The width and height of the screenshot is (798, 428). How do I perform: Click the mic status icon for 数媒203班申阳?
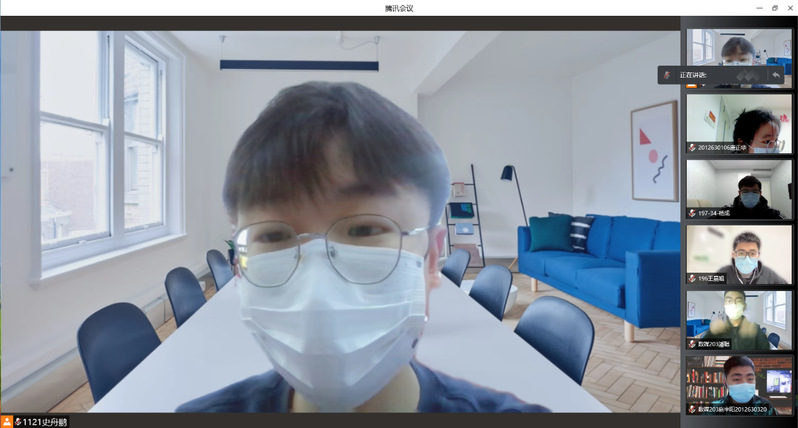tap(692, 409)
